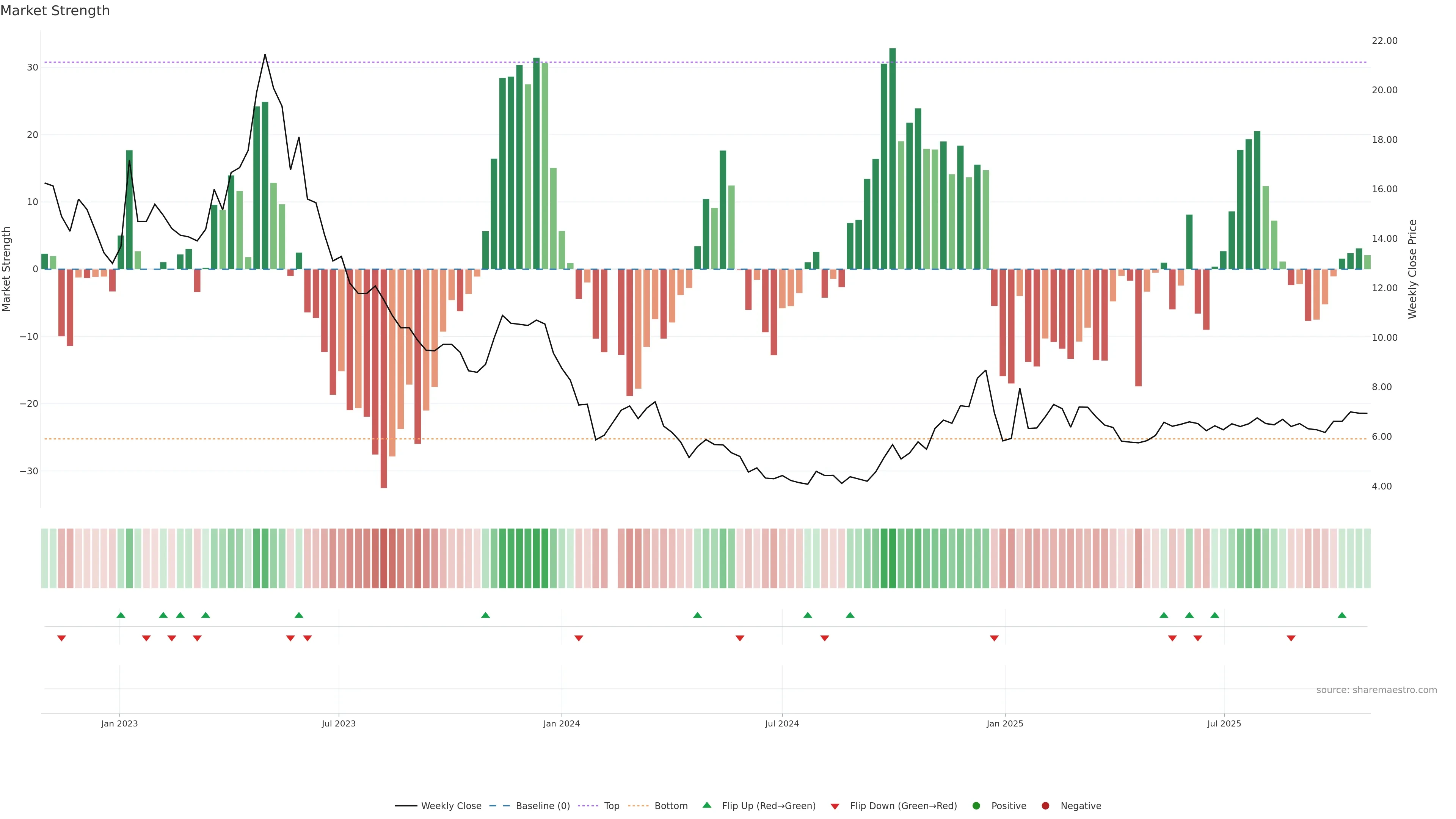Toggle the Baseline (0) legend entry

tap(542, 806)
